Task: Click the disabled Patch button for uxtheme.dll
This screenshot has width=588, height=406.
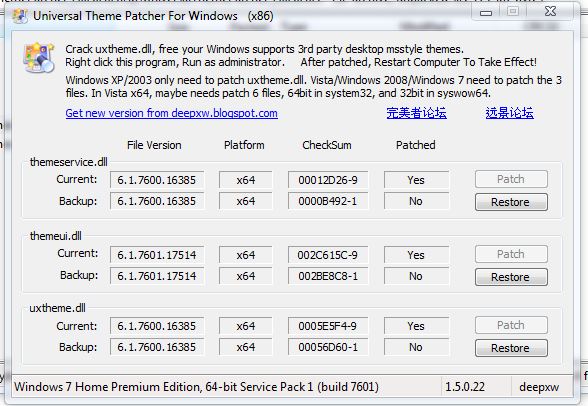Action: point(511,325)
